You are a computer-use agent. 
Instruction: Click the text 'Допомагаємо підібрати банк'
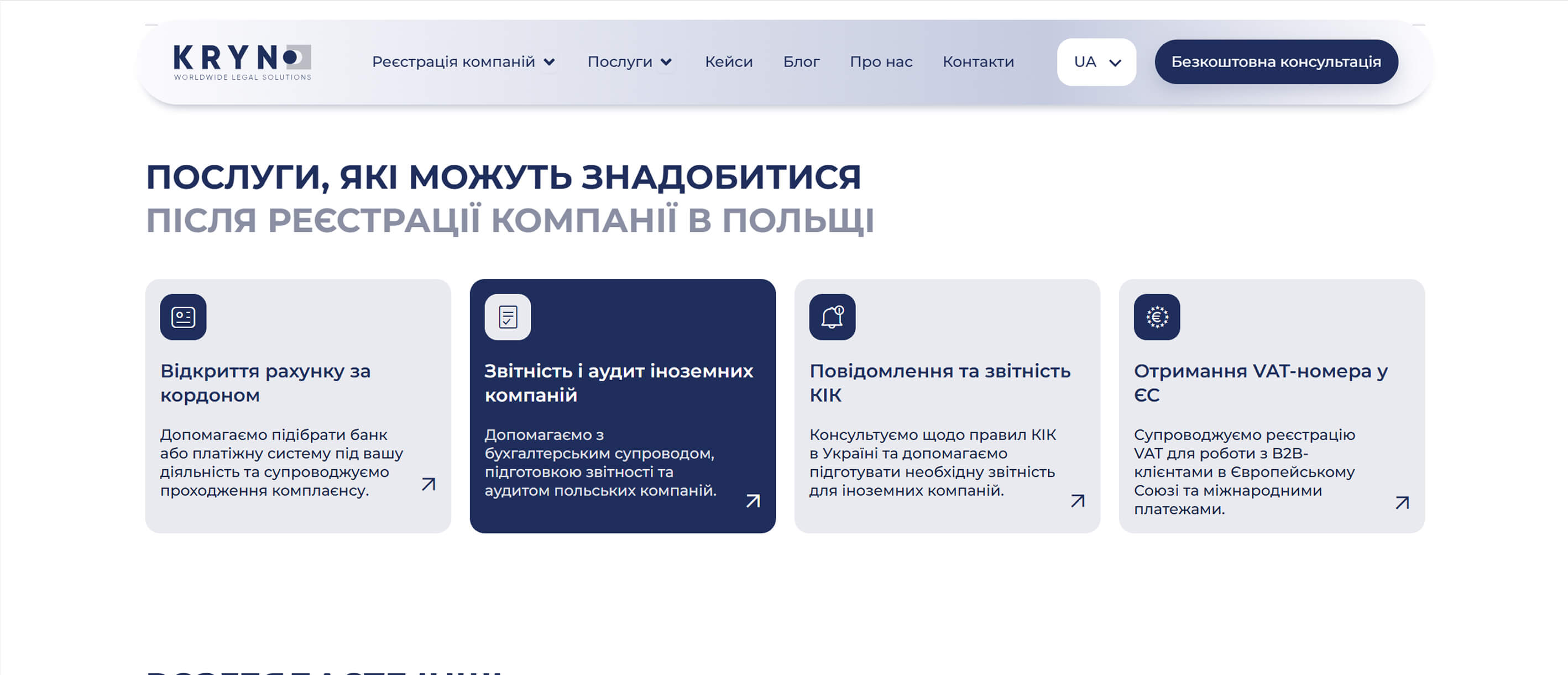(x=274, y=435)
